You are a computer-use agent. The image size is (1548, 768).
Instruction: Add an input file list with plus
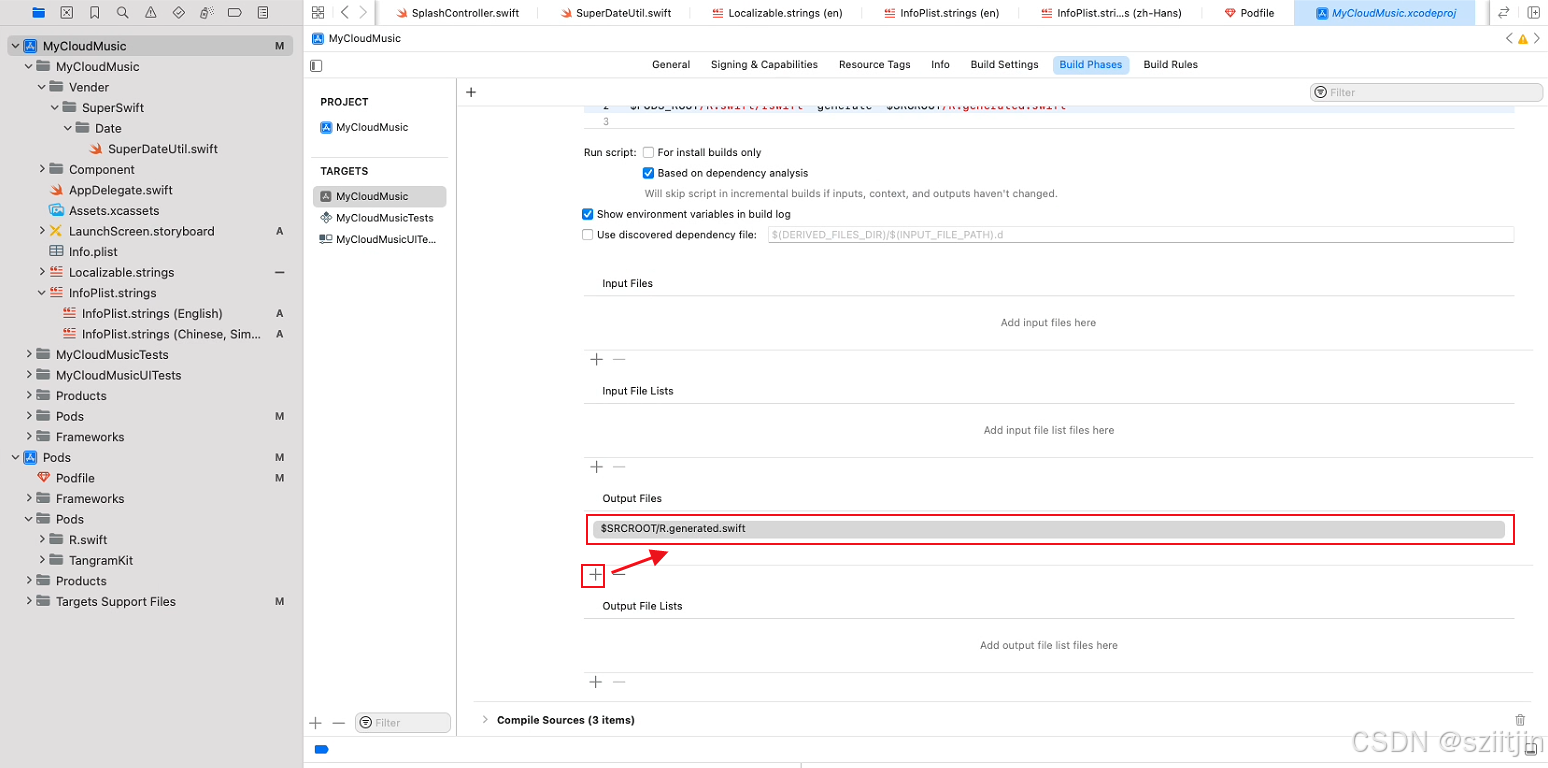click(596, 467)
